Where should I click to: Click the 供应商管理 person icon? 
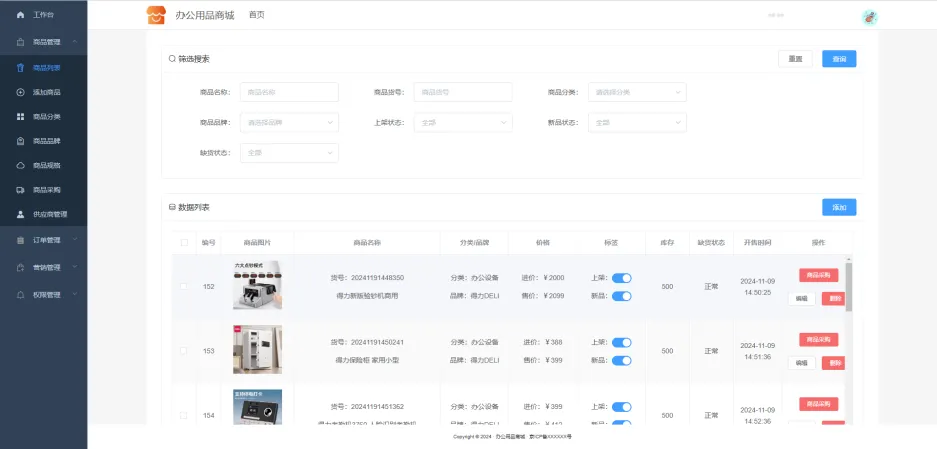[21, 214]
